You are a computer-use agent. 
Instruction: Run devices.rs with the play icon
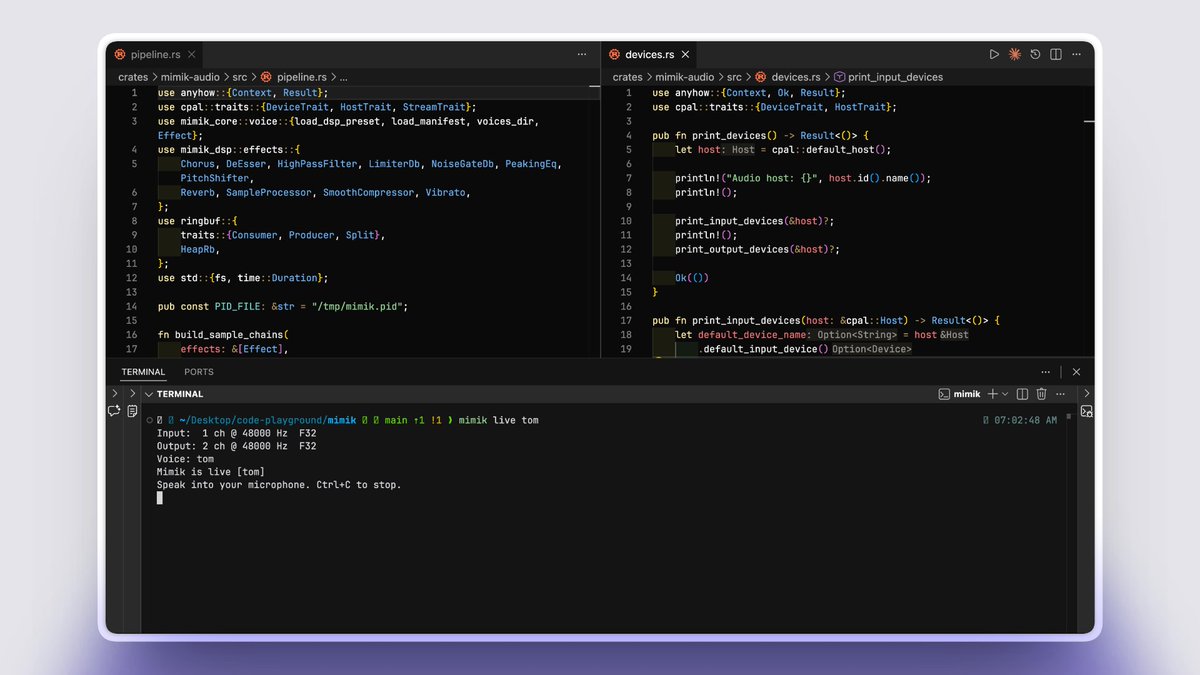point(994,54)
